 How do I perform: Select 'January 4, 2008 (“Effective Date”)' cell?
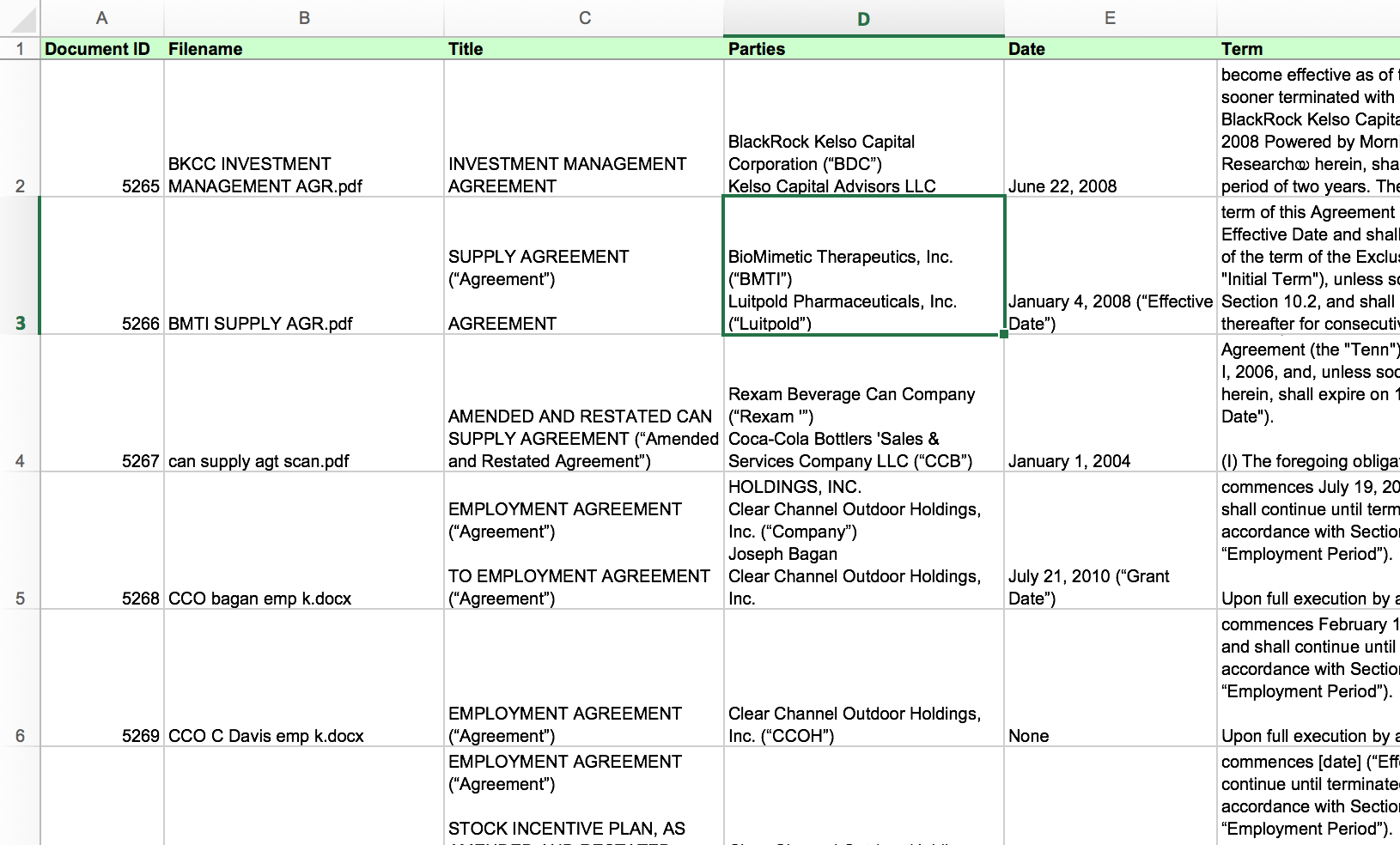1111,266
